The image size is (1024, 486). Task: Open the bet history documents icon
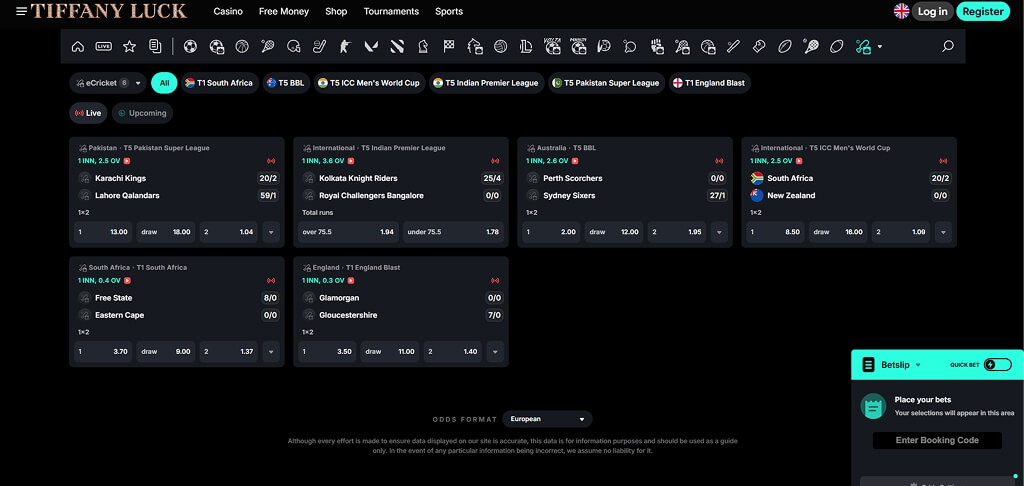[x=155, y=46]
